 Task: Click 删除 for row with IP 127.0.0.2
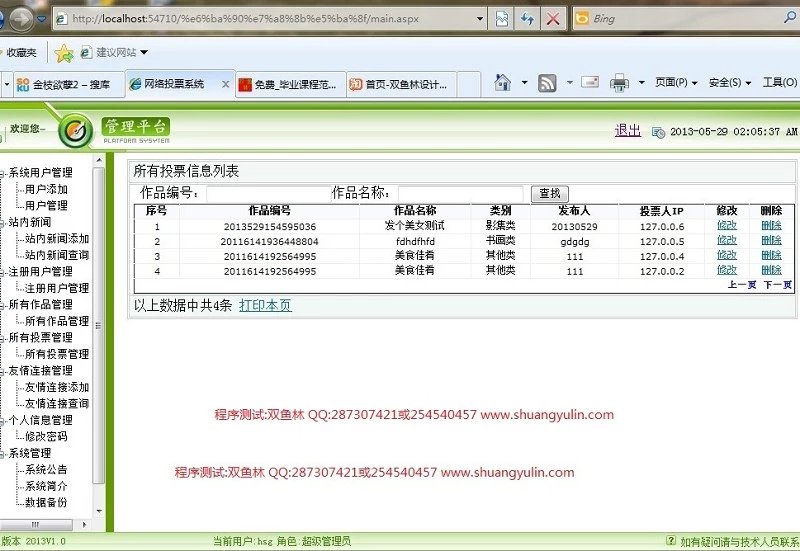(771, 270)
